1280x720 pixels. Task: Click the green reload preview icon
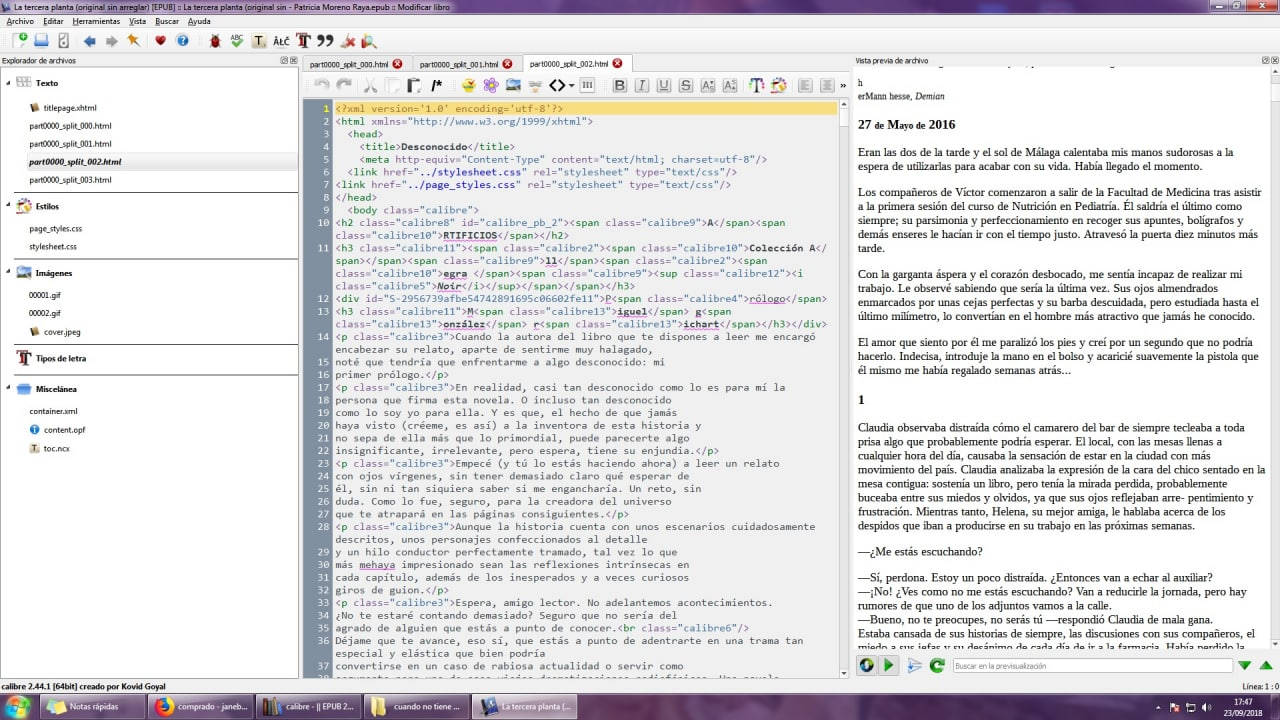pos(936,665)
